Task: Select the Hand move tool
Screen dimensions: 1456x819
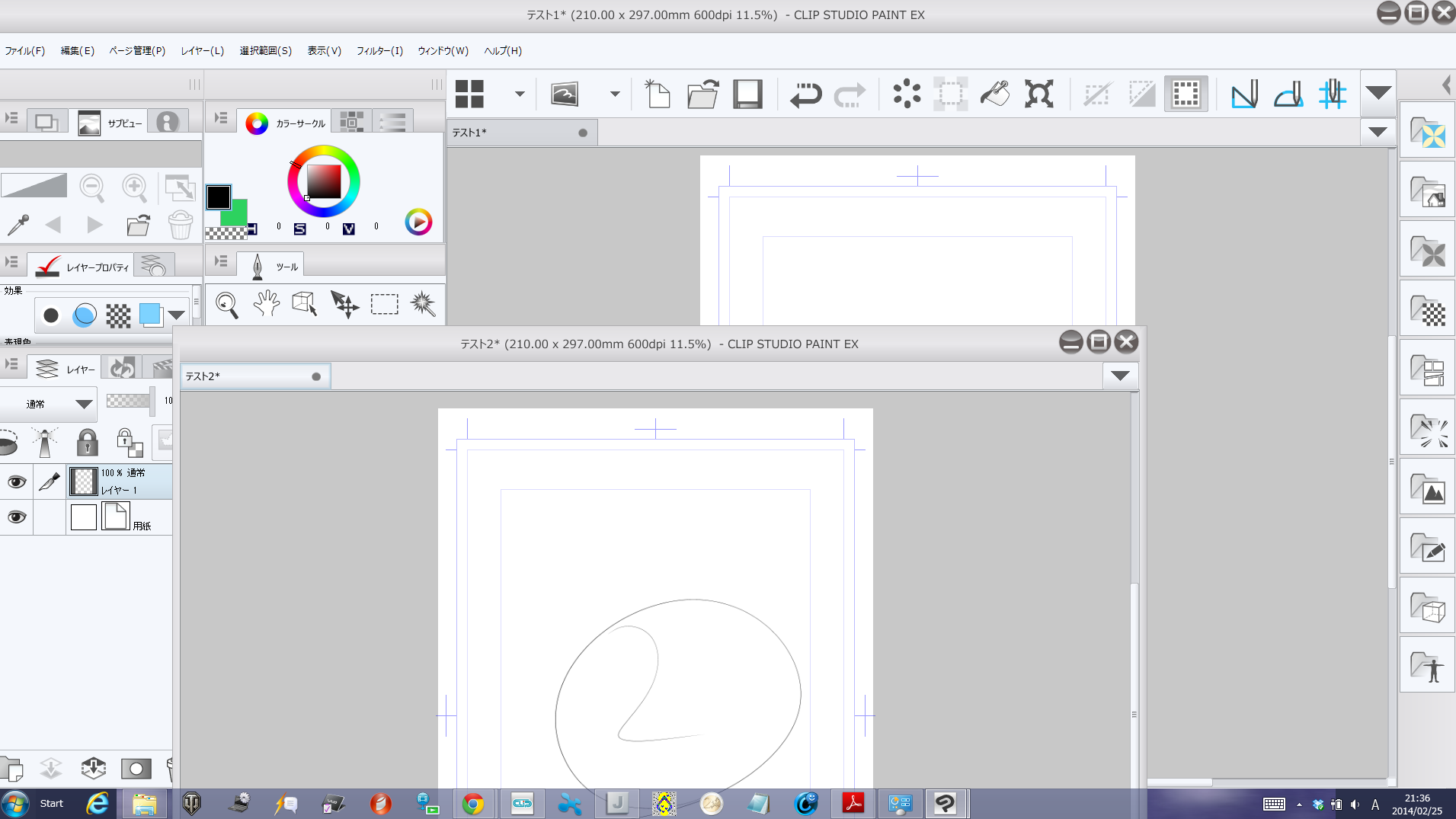Action: point(266,304)
